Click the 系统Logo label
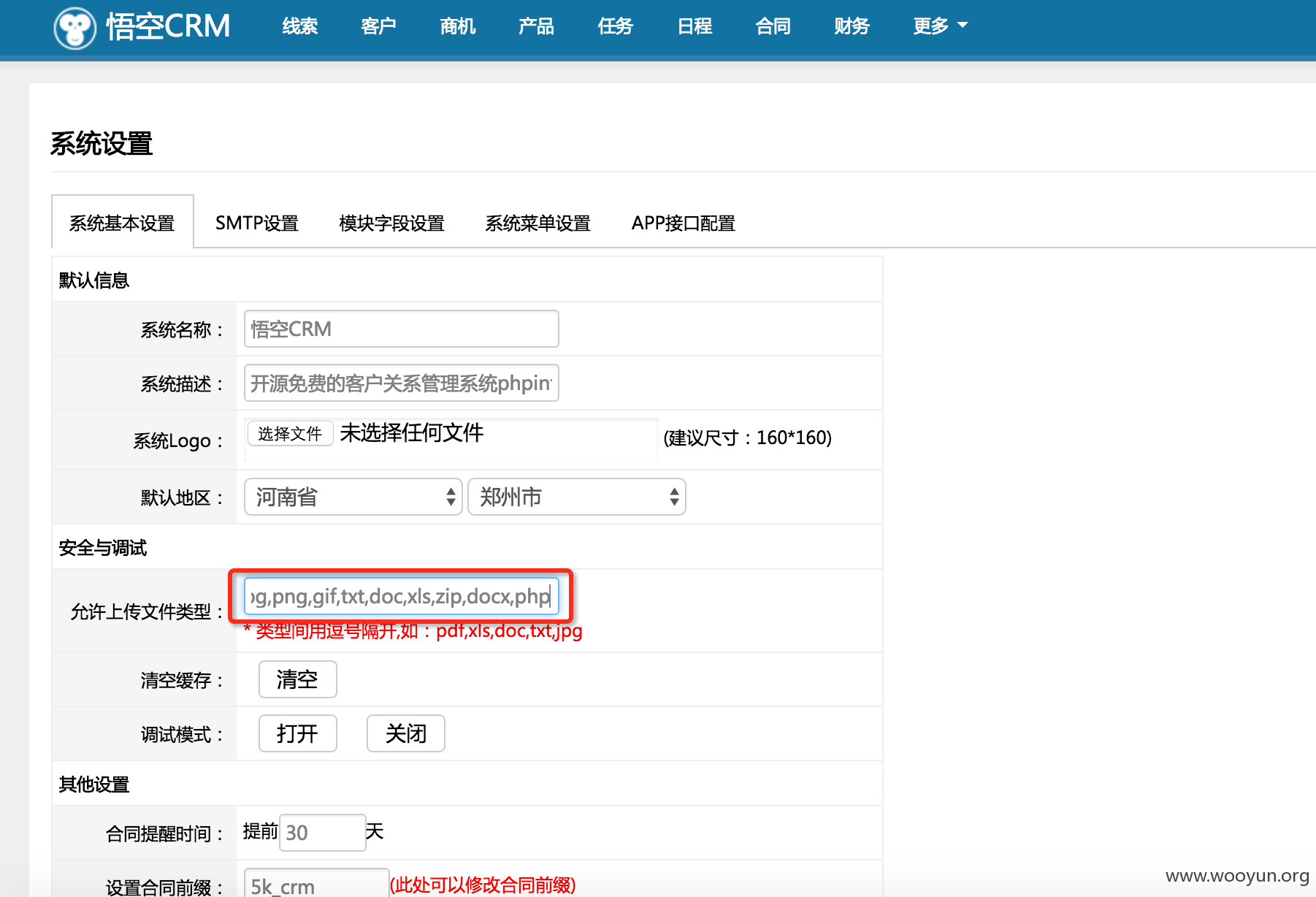1316x897 pixels. tap(178, 440)
